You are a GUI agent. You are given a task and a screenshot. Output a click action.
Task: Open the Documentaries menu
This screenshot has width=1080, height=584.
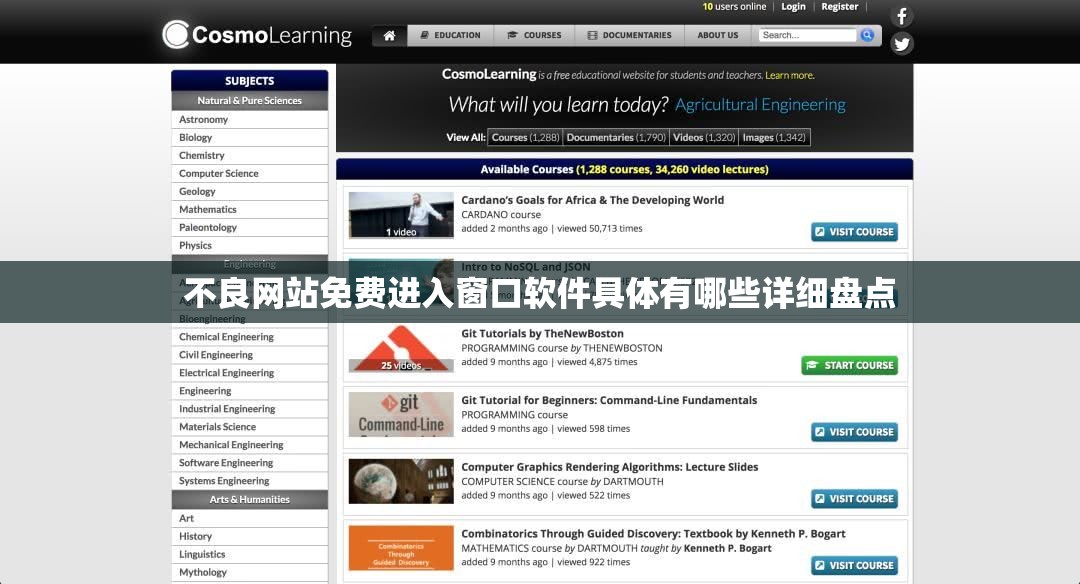point(630,35)
